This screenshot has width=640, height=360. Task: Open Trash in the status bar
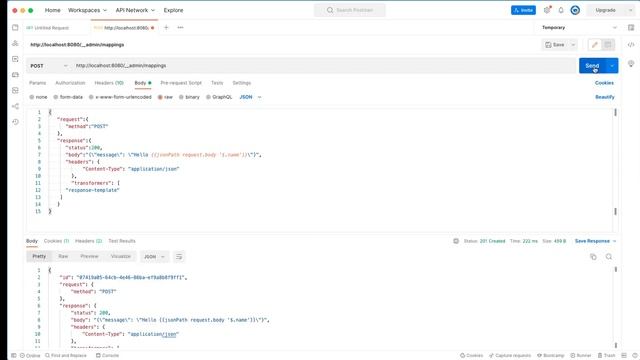607,356
